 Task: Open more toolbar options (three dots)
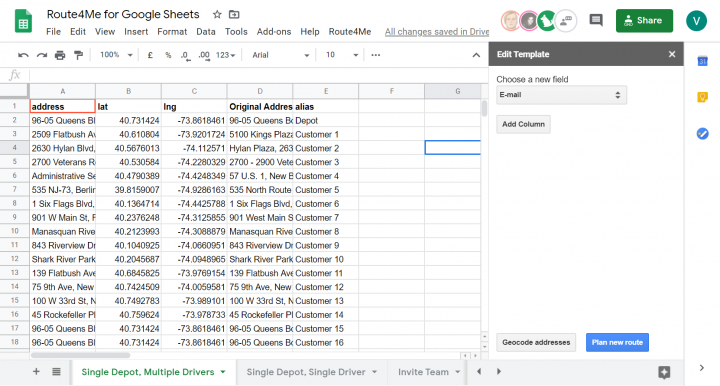pos(376,55)
